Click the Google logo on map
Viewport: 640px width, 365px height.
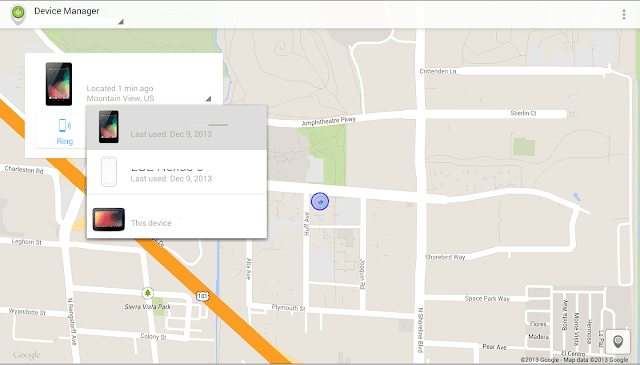point(27,355)
